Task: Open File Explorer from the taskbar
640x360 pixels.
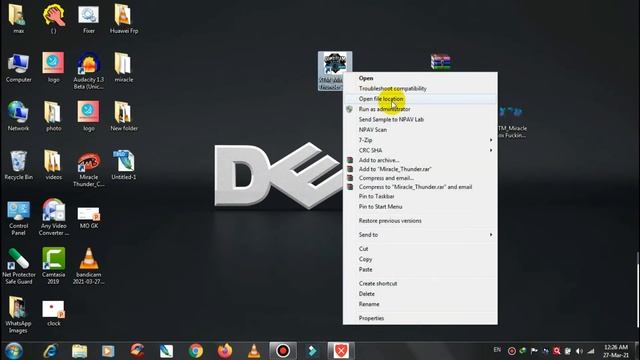Action: (x=80, y=351)
